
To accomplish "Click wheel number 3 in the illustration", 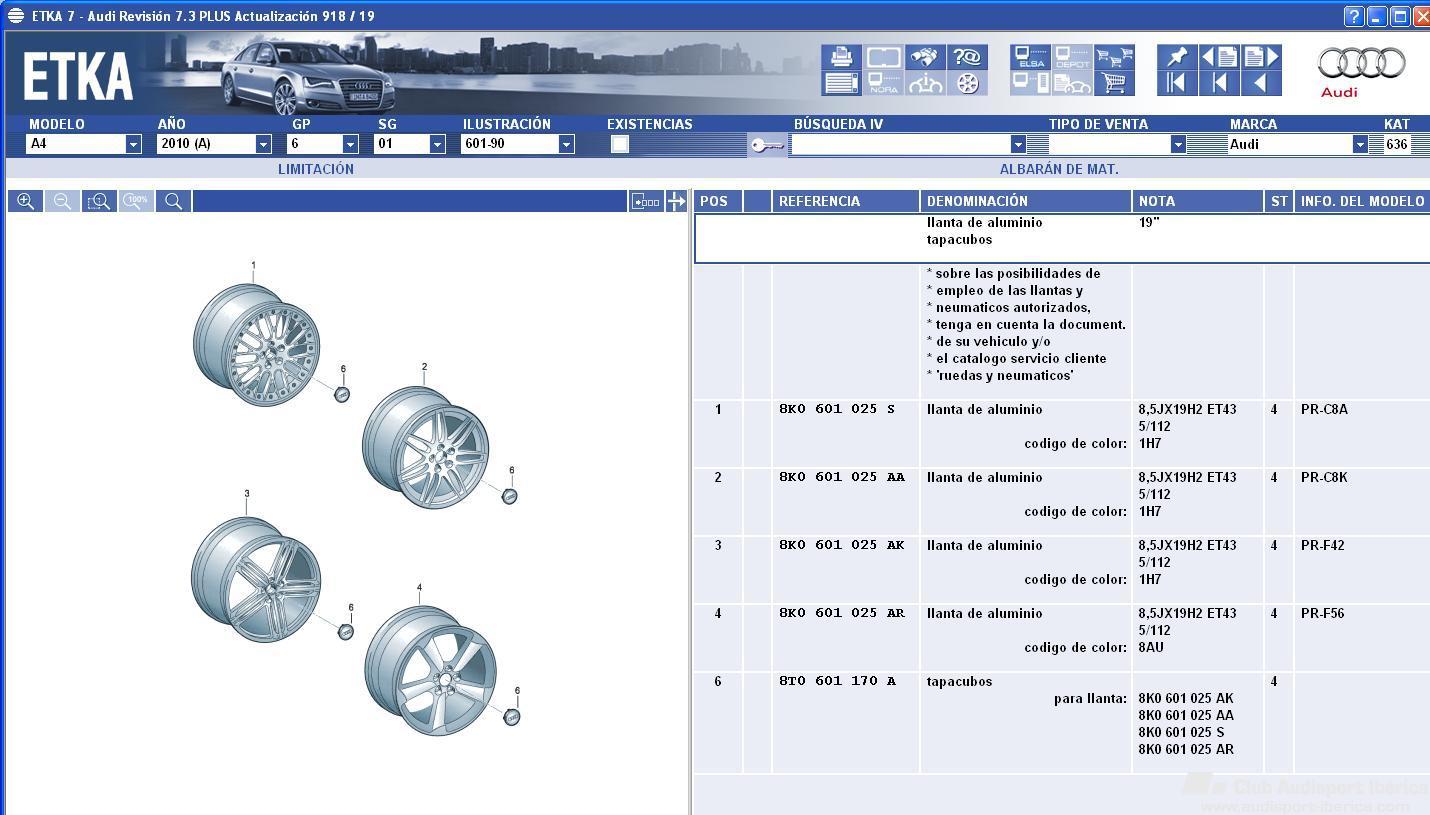I will click(x=256, y=578).
